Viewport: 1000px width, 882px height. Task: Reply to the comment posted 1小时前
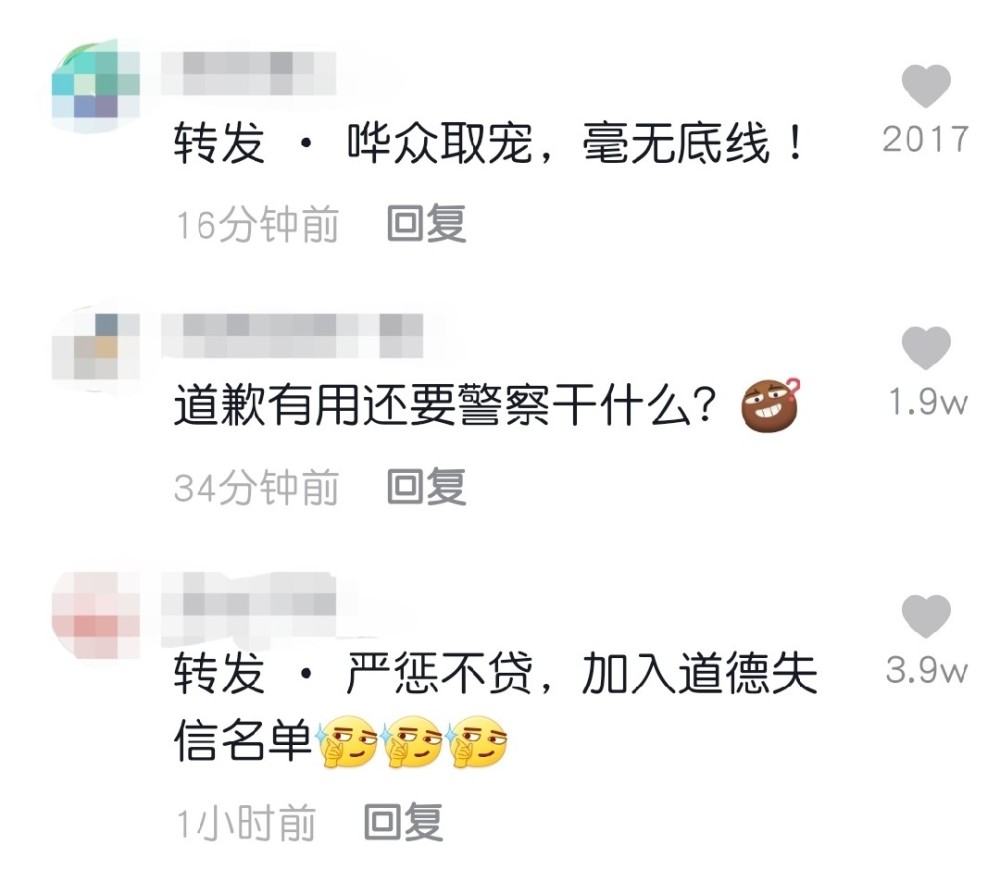(403, 822)
